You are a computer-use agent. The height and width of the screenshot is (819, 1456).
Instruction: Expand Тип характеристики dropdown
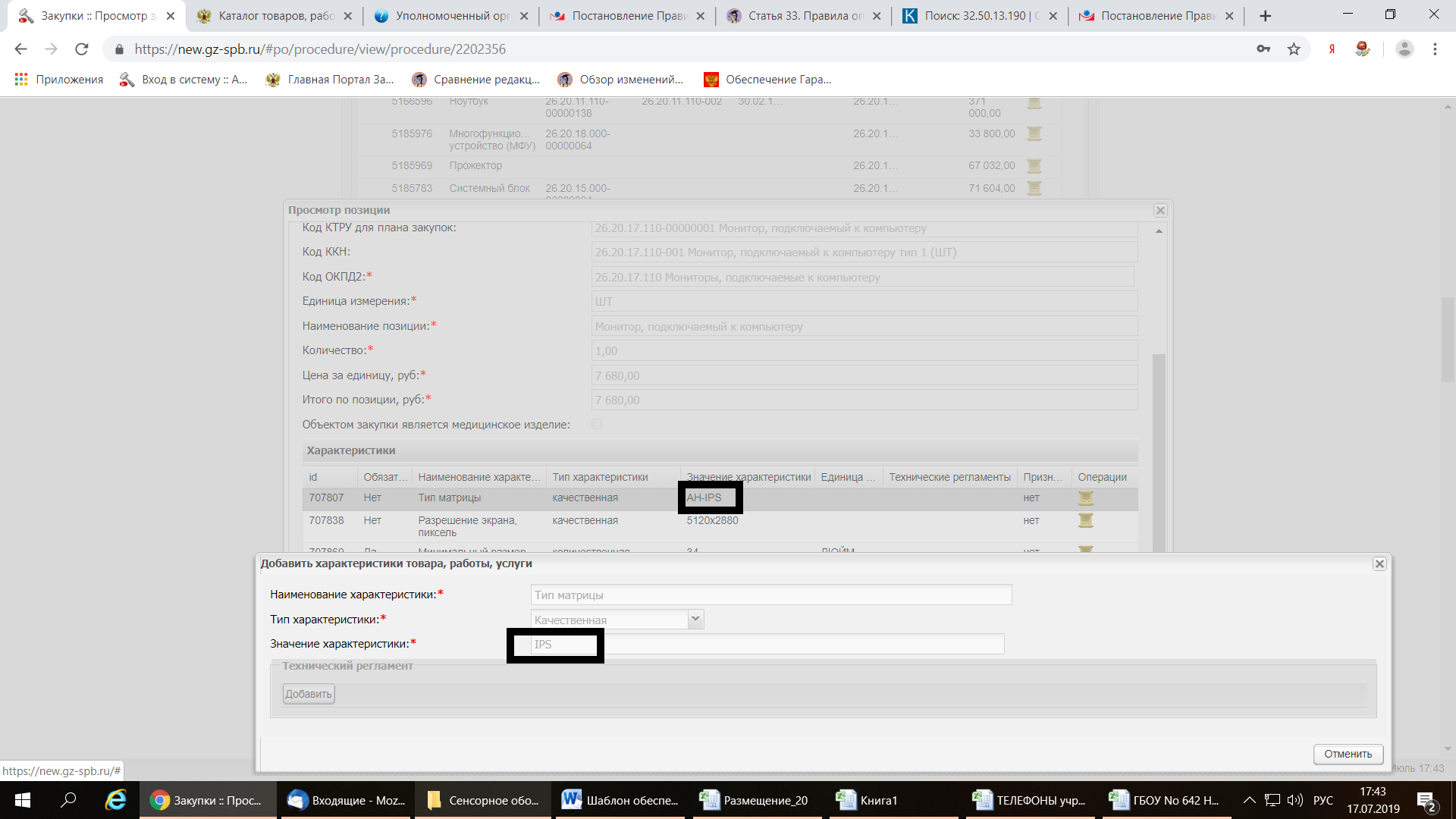click(695, 620)
